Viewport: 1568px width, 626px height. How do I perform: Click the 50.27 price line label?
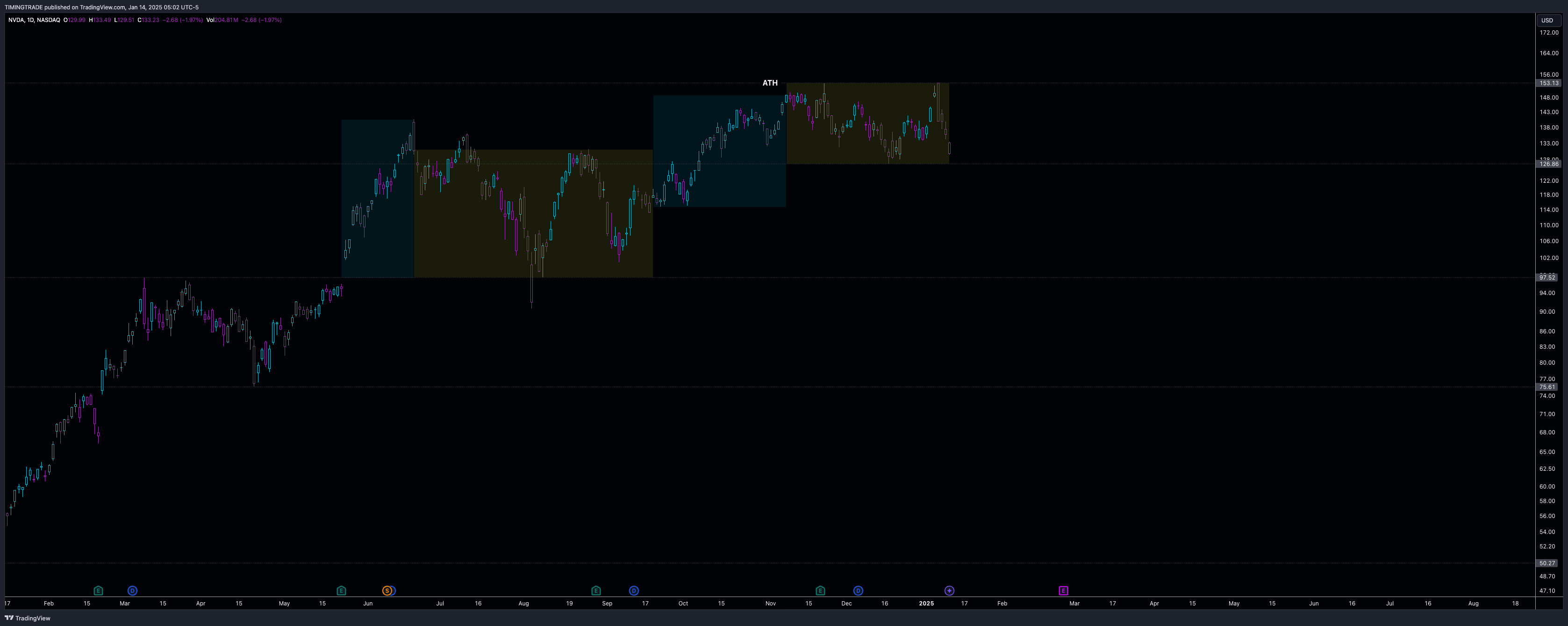tap(1547, 563)
